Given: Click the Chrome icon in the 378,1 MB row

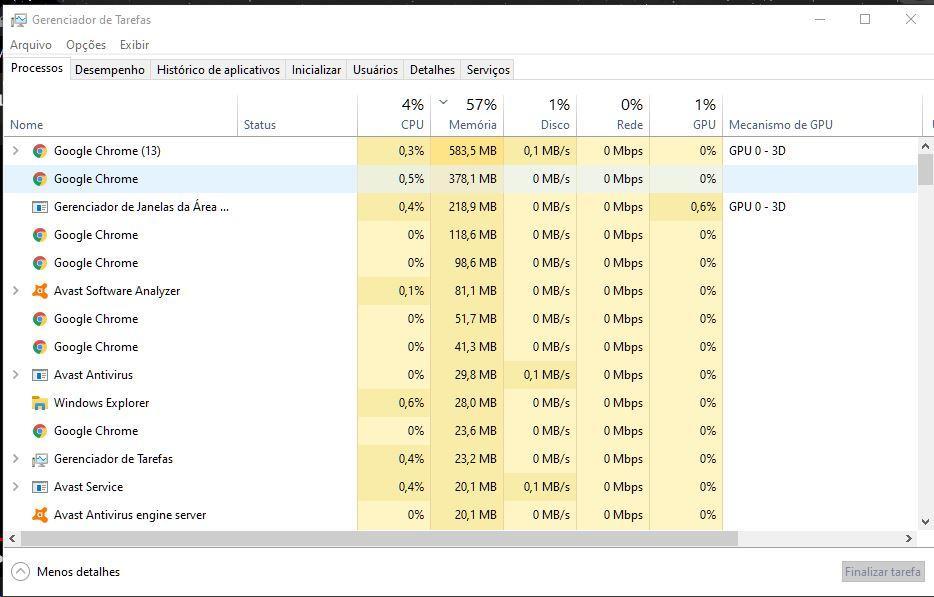Looking at the screenshot, I should [40, 179].
